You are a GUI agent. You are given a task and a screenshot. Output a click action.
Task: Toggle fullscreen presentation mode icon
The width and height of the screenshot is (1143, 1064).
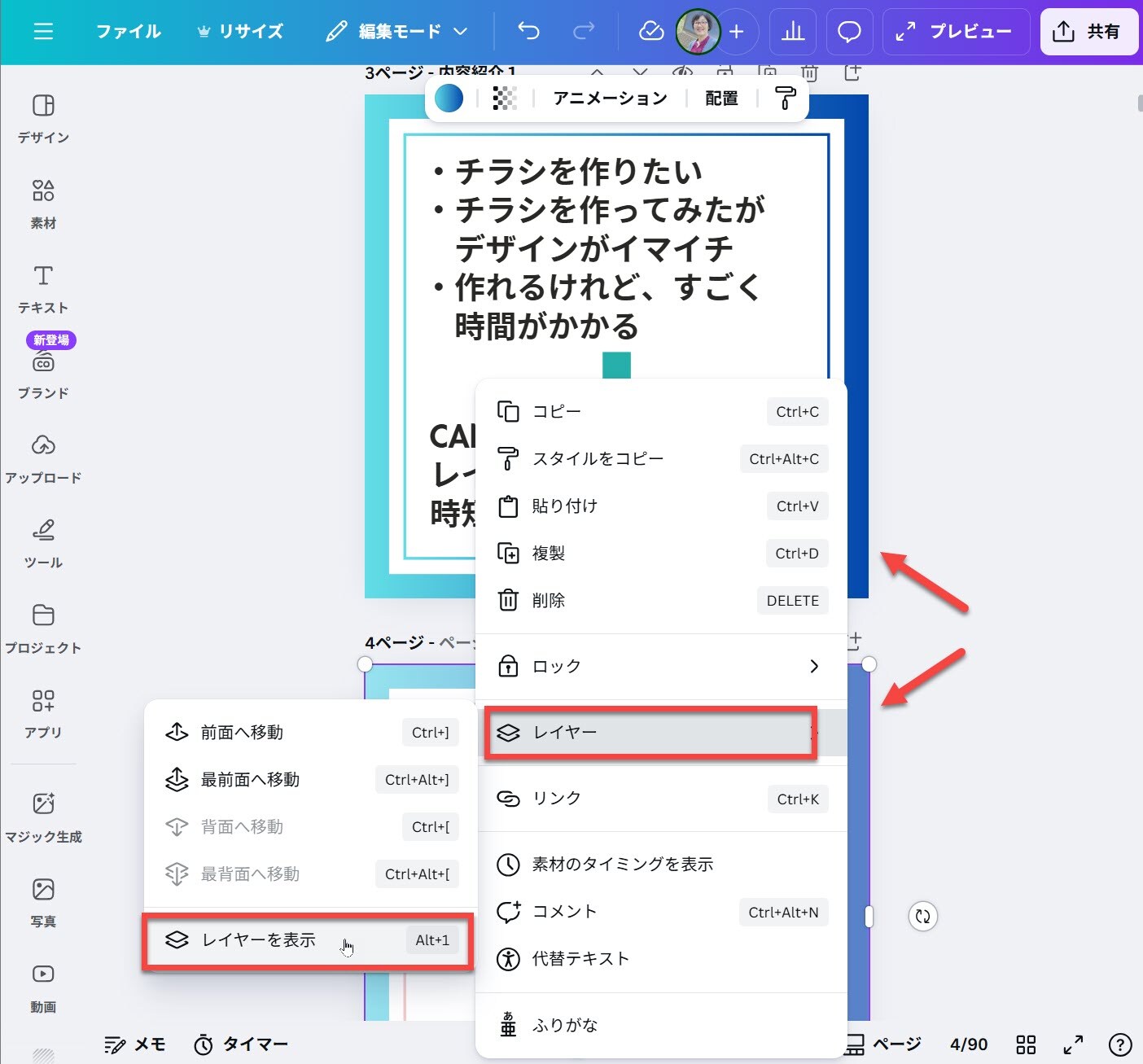1073,1044
